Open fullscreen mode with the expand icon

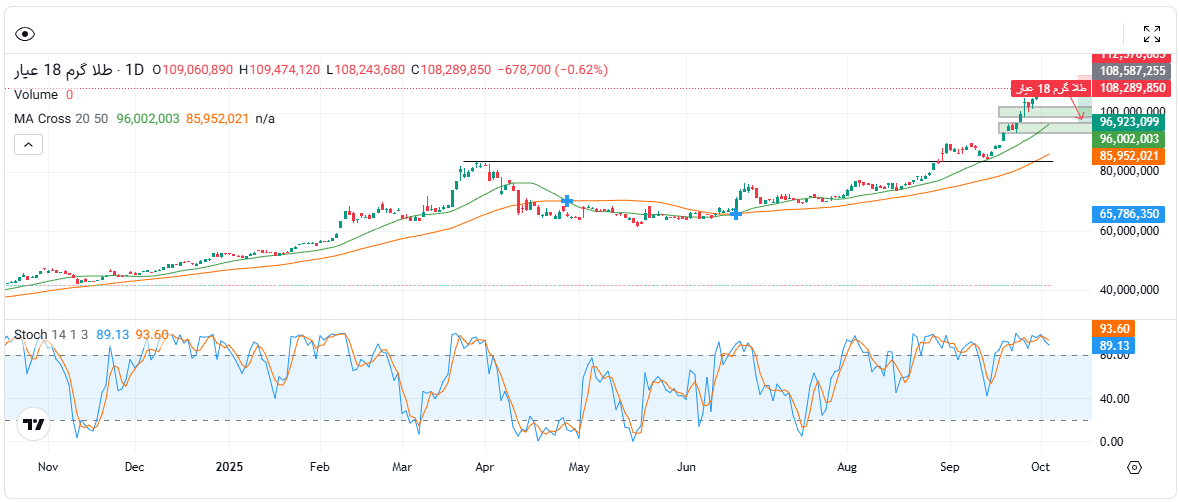pyautogui.click(x=1151, y=34)
